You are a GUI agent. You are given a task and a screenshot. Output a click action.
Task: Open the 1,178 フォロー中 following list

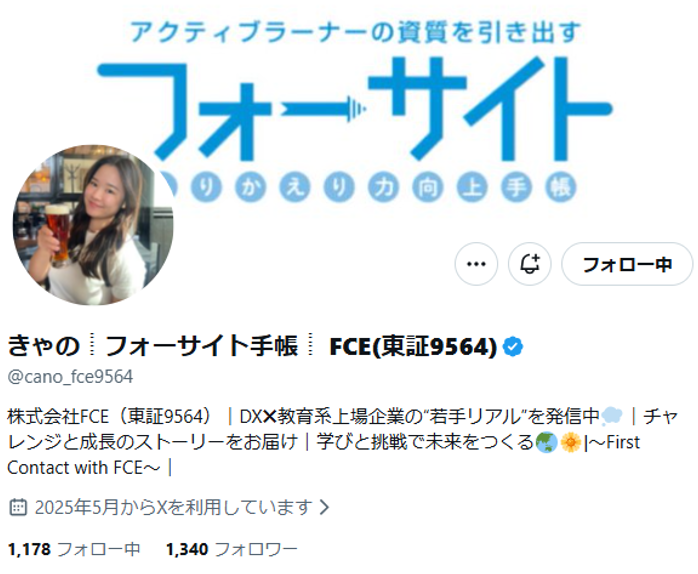pyautogui.click(x=74, y=549)
